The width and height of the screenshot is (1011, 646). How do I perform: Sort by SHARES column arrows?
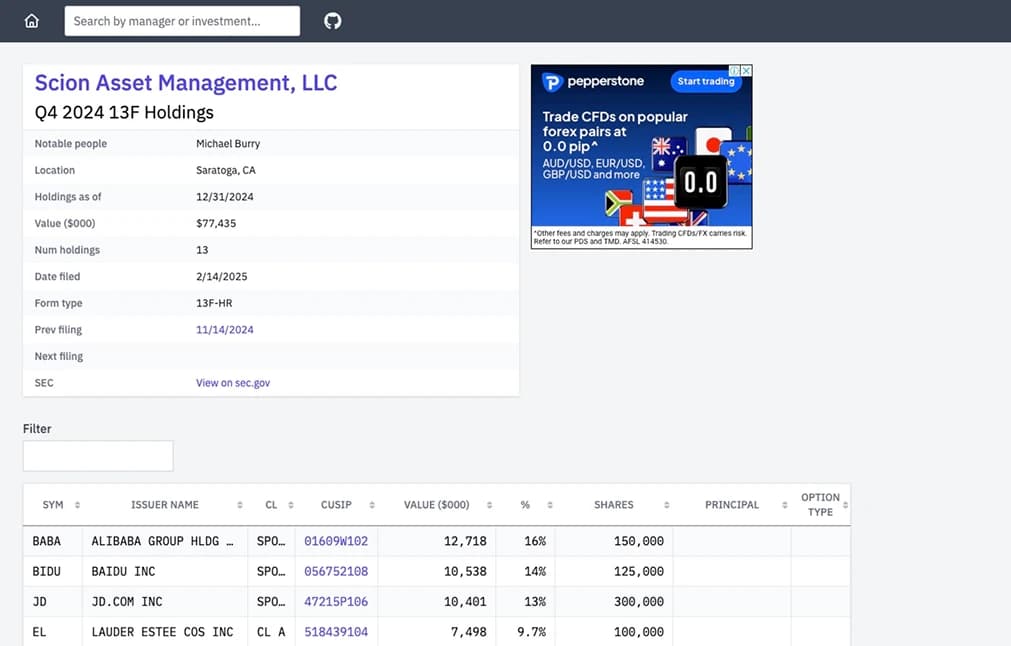point(667,505)
